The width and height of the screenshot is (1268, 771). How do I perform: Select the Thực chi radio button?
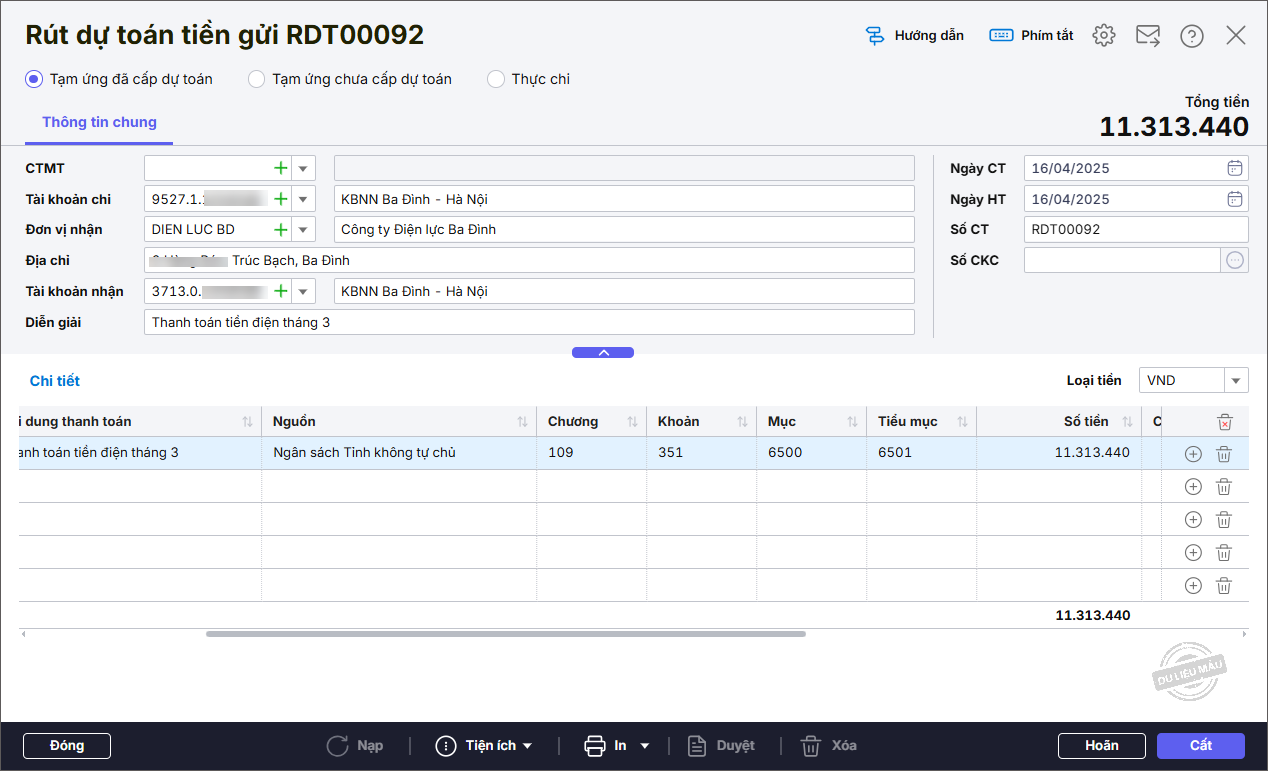click(496, 79)
